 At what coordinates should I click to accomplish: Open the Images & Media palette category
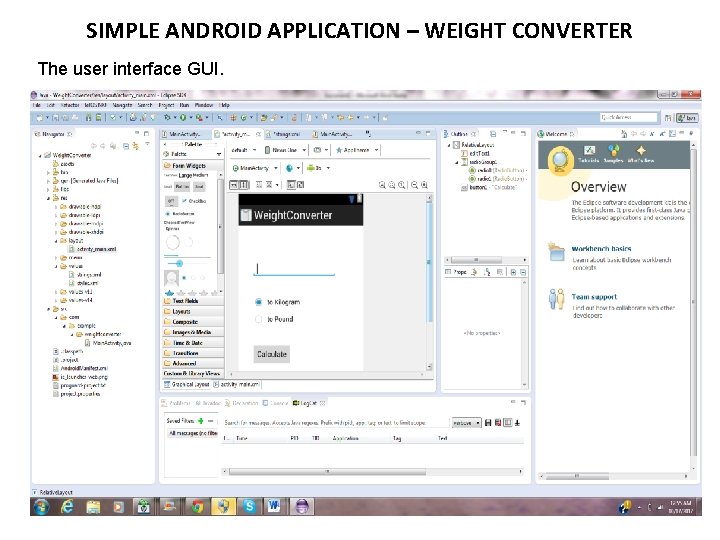point(191,332)
